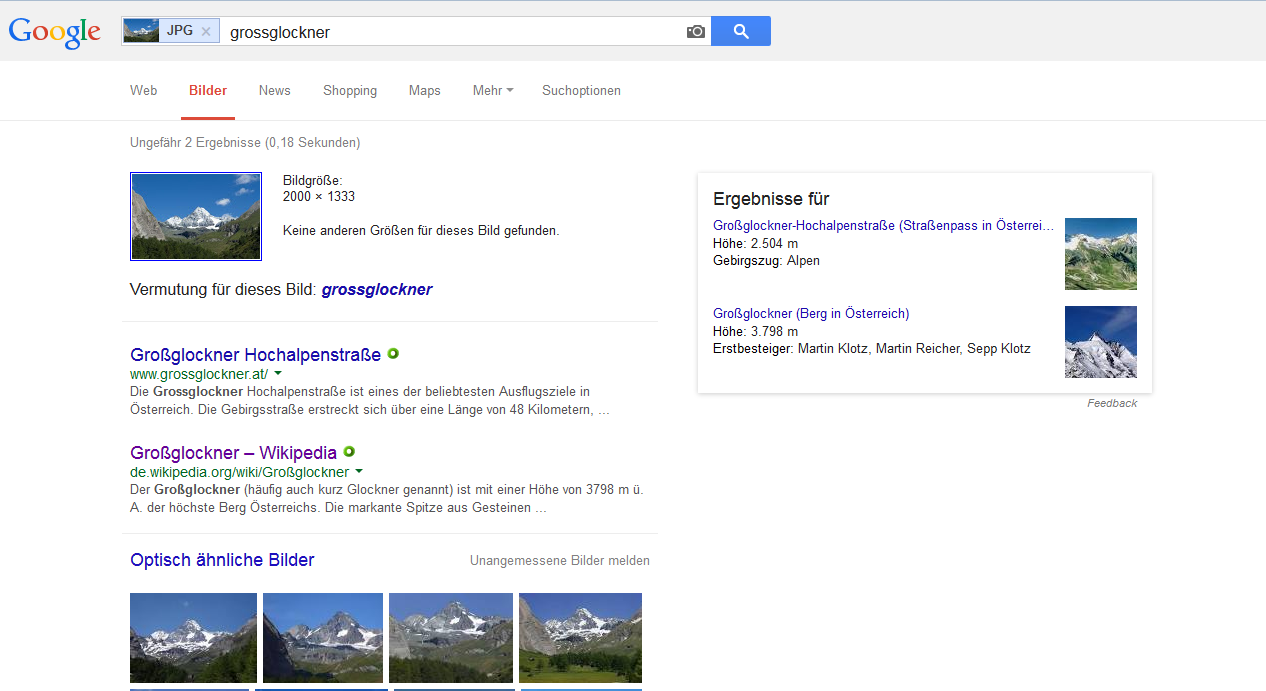Click 'Keine anderen Größen für dieses Bild gefunden' text
1266x691 pixels.
(421, 231)
